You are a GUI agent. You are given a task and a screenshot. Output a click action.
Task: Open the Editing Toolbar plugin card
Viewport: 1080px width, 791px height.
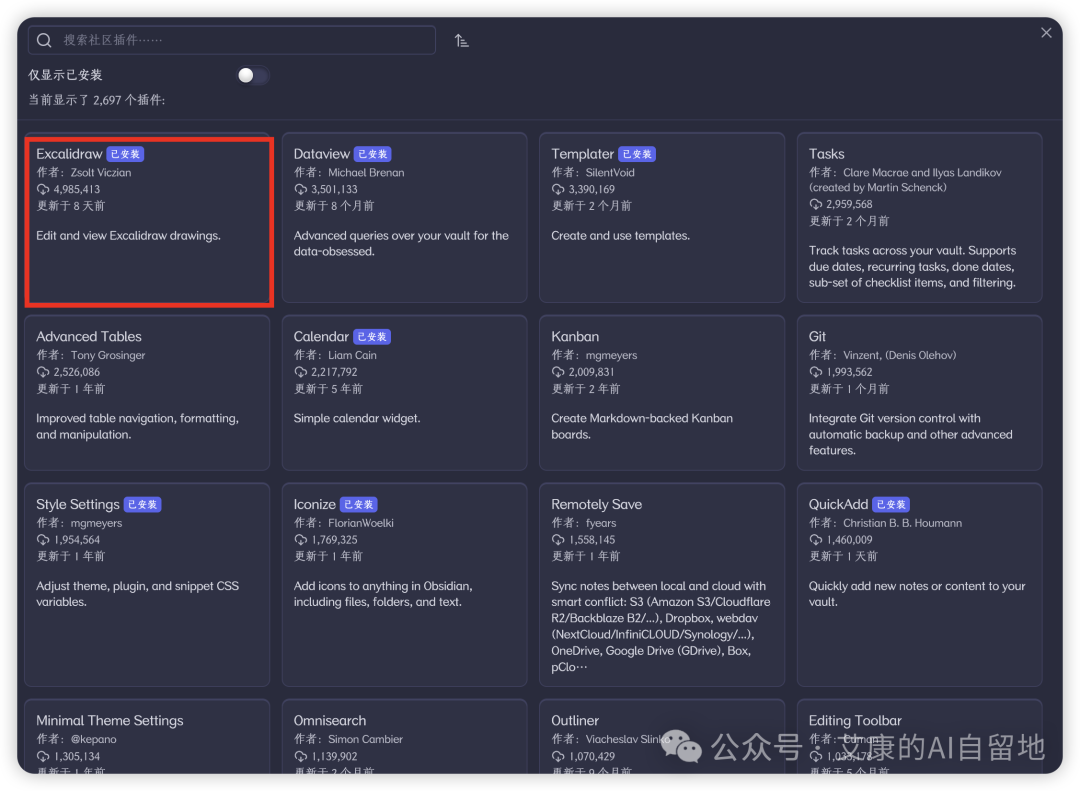(x=920, y=736)
